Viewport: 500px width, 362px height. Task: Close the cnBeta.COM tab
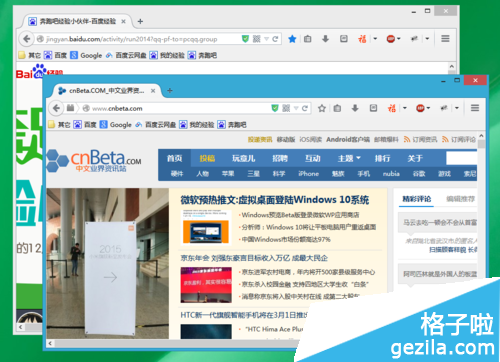pyautogui.click(x=153, y=91)
